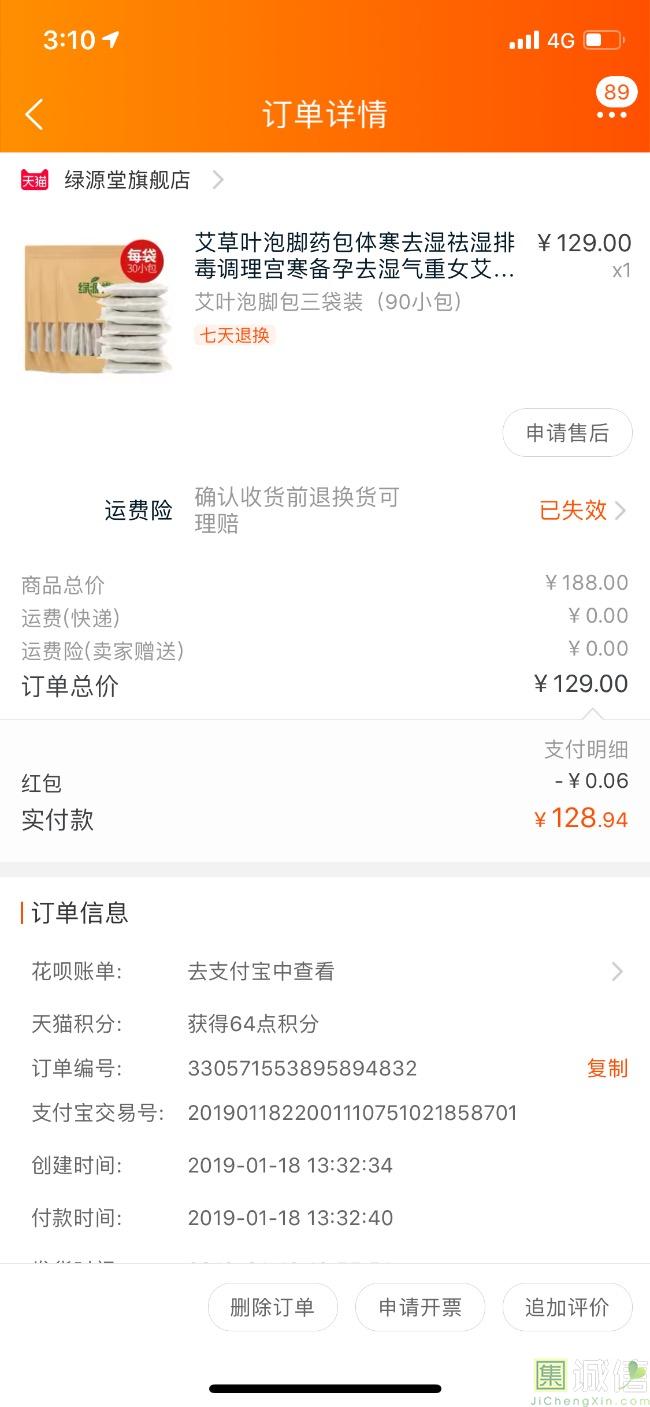Tap the battery status icon
This screenshot has width=650, height=1407.
point(604,41)
